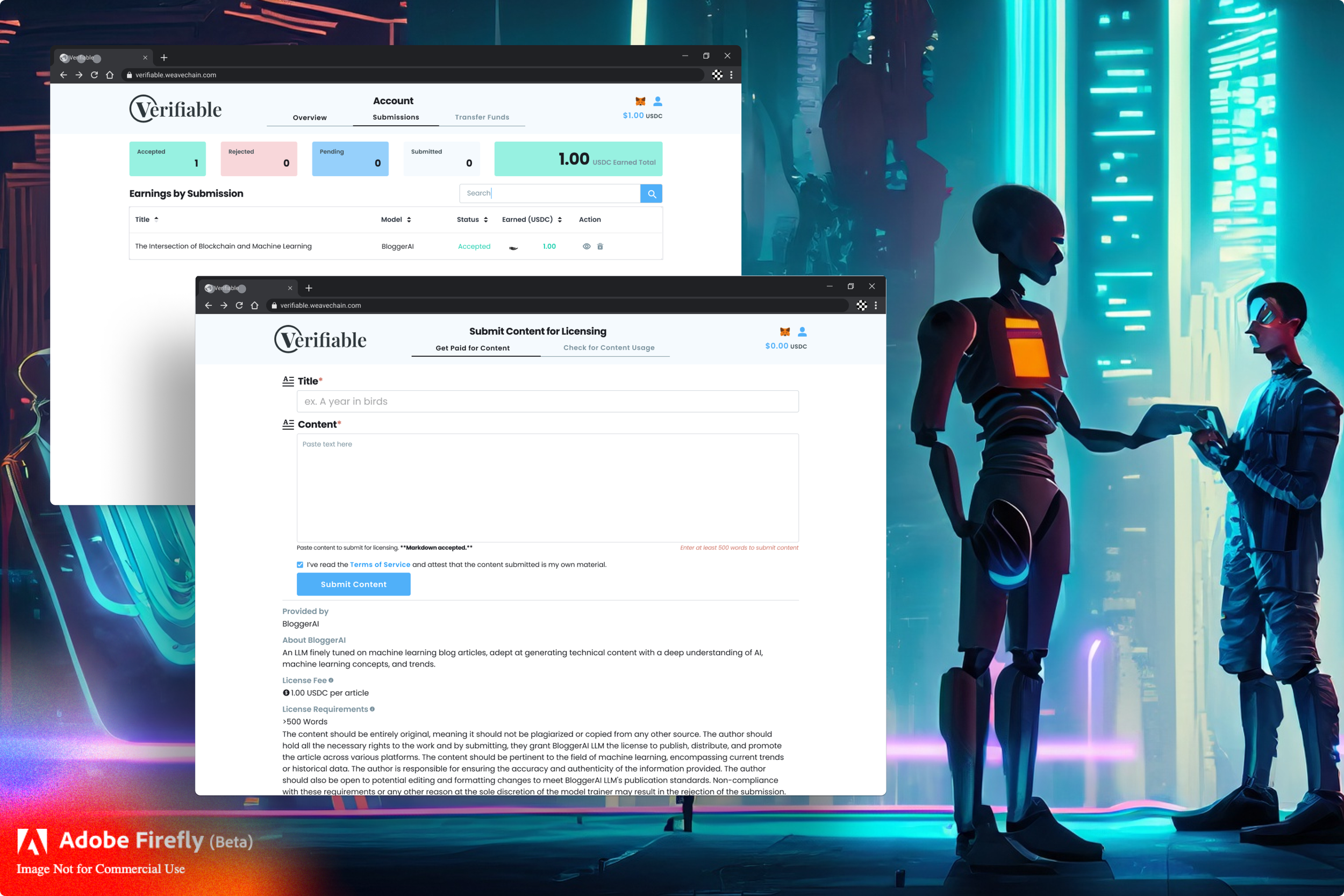Sort table by Model column arrows

click(x=409, y=219)
